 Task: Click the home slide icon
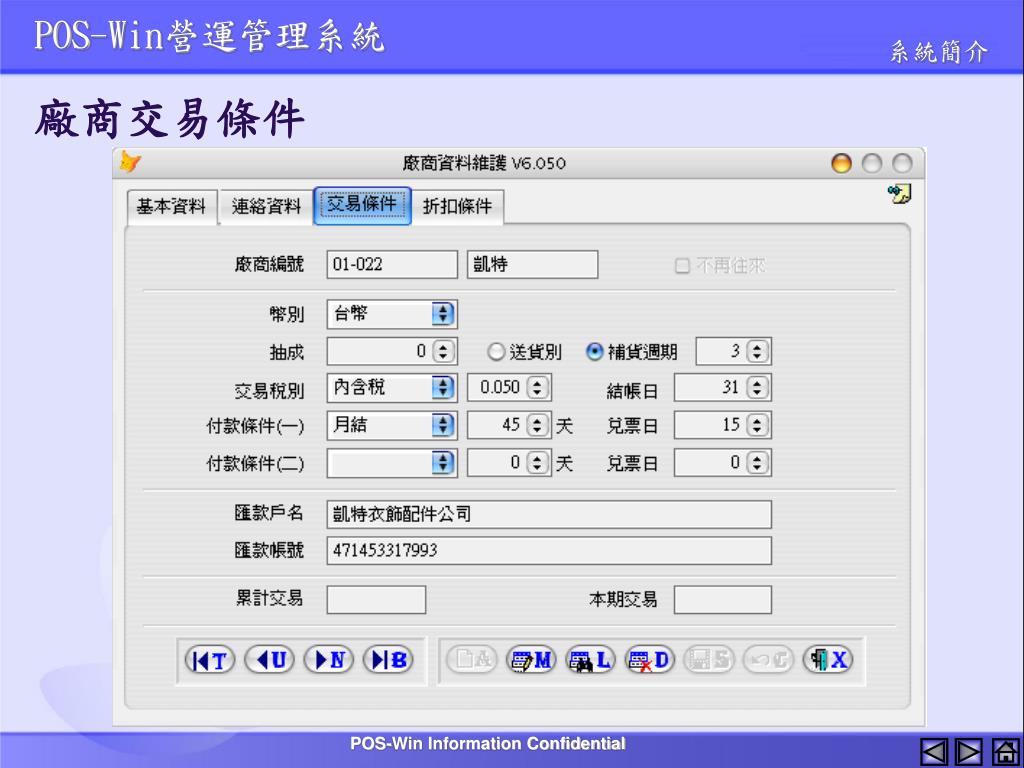pyautogui.click(x=1005, y=751)
